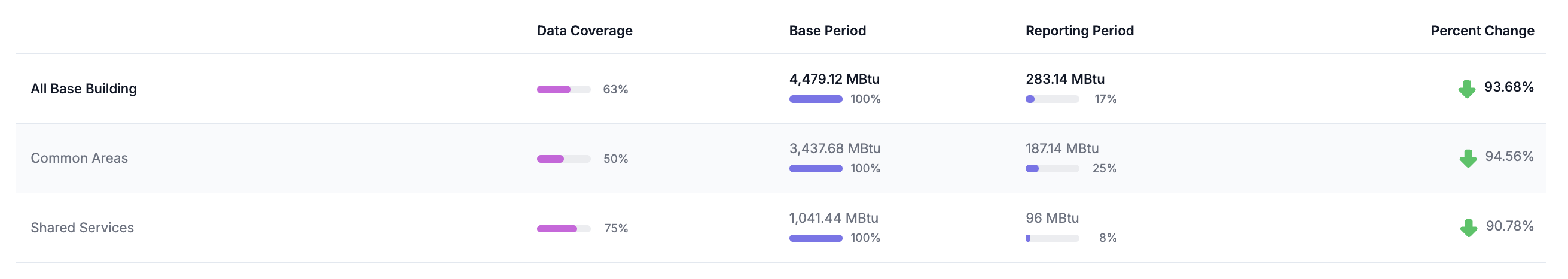Click All Base Building data coverage bar

click(563, 90)
